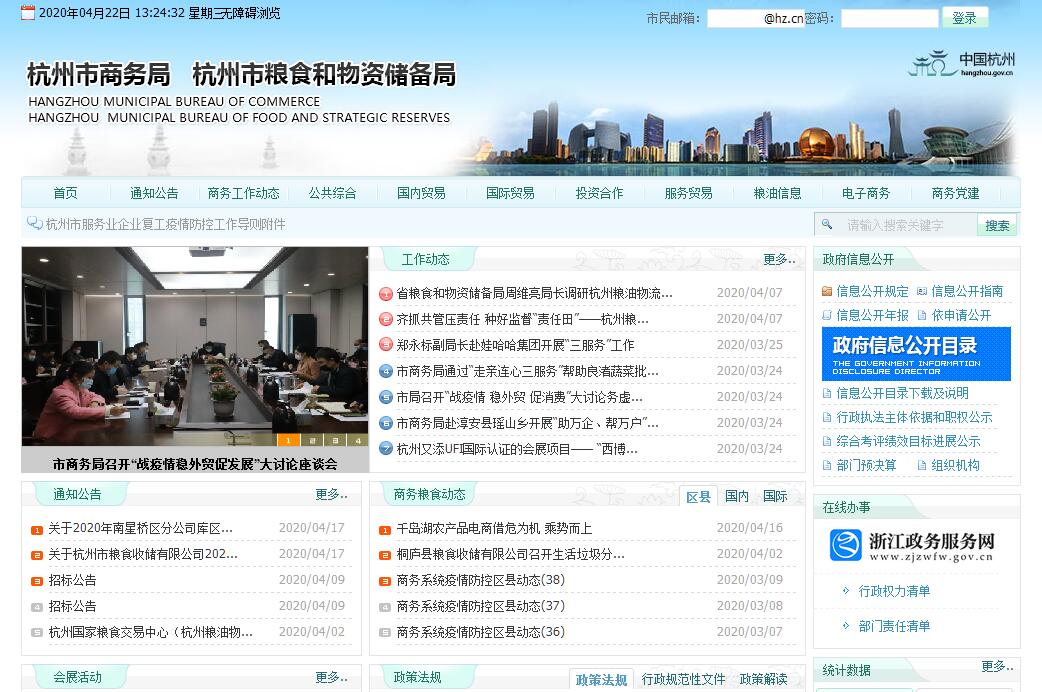Open the 国际贸易 navigation menu item
Screen dimensions: 1042x692
pyautogui.click(x=510, y=193)
